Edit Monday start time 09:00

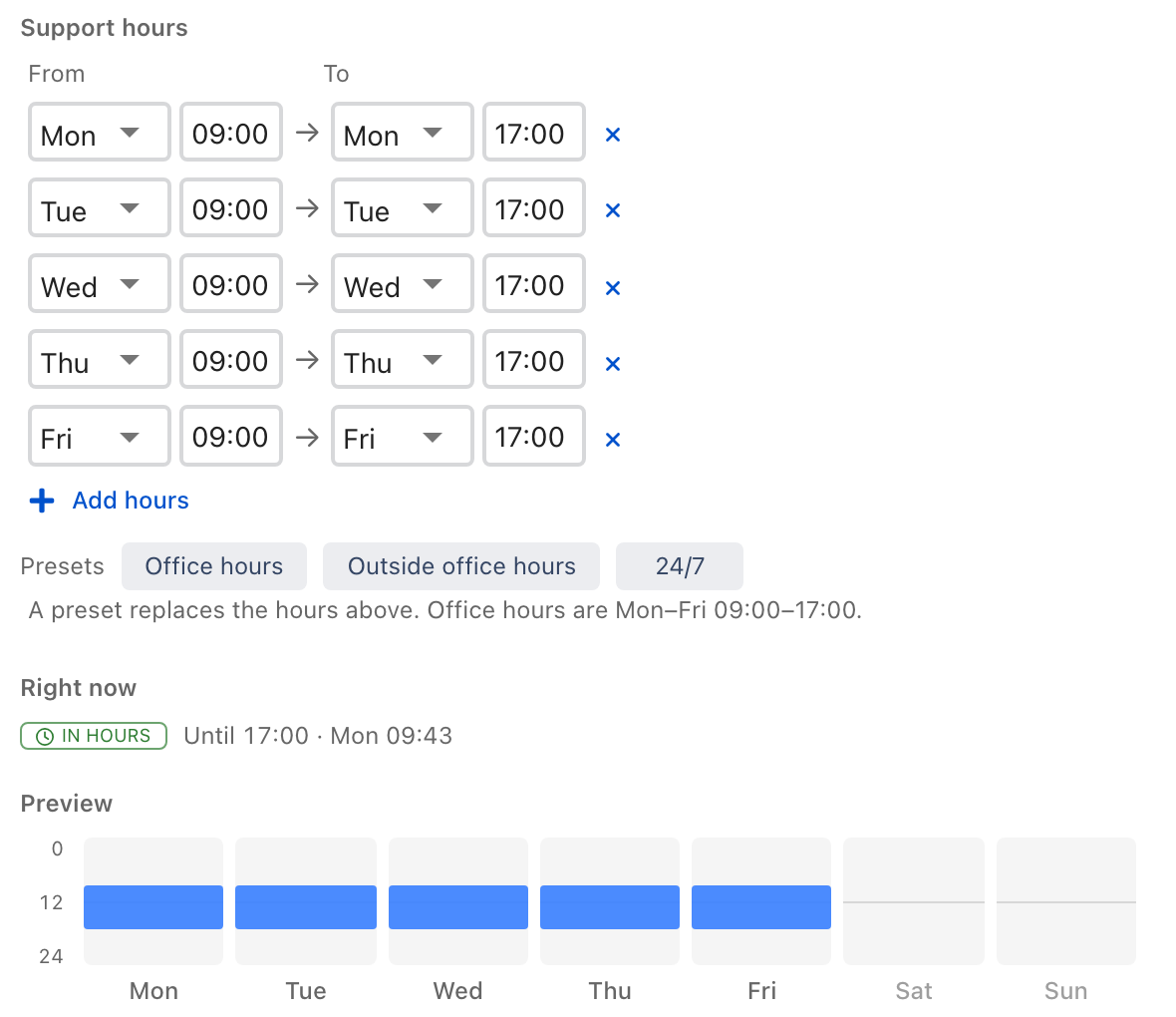click(x=231, y=132)
